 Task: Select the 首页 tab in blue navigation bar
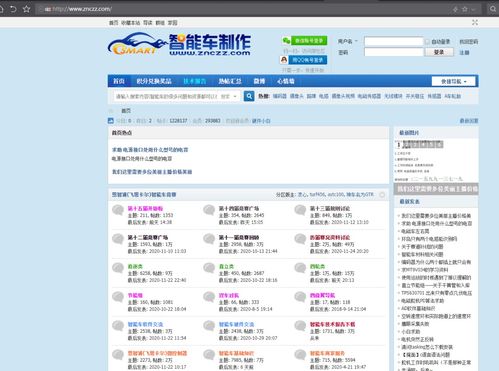point(119,81)
